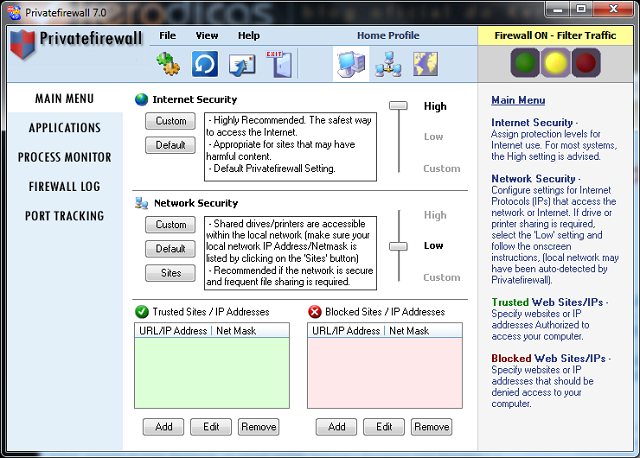Screen dimensions: 640x458
Task: Click Default button under Network Security
Action: [171, 249]
